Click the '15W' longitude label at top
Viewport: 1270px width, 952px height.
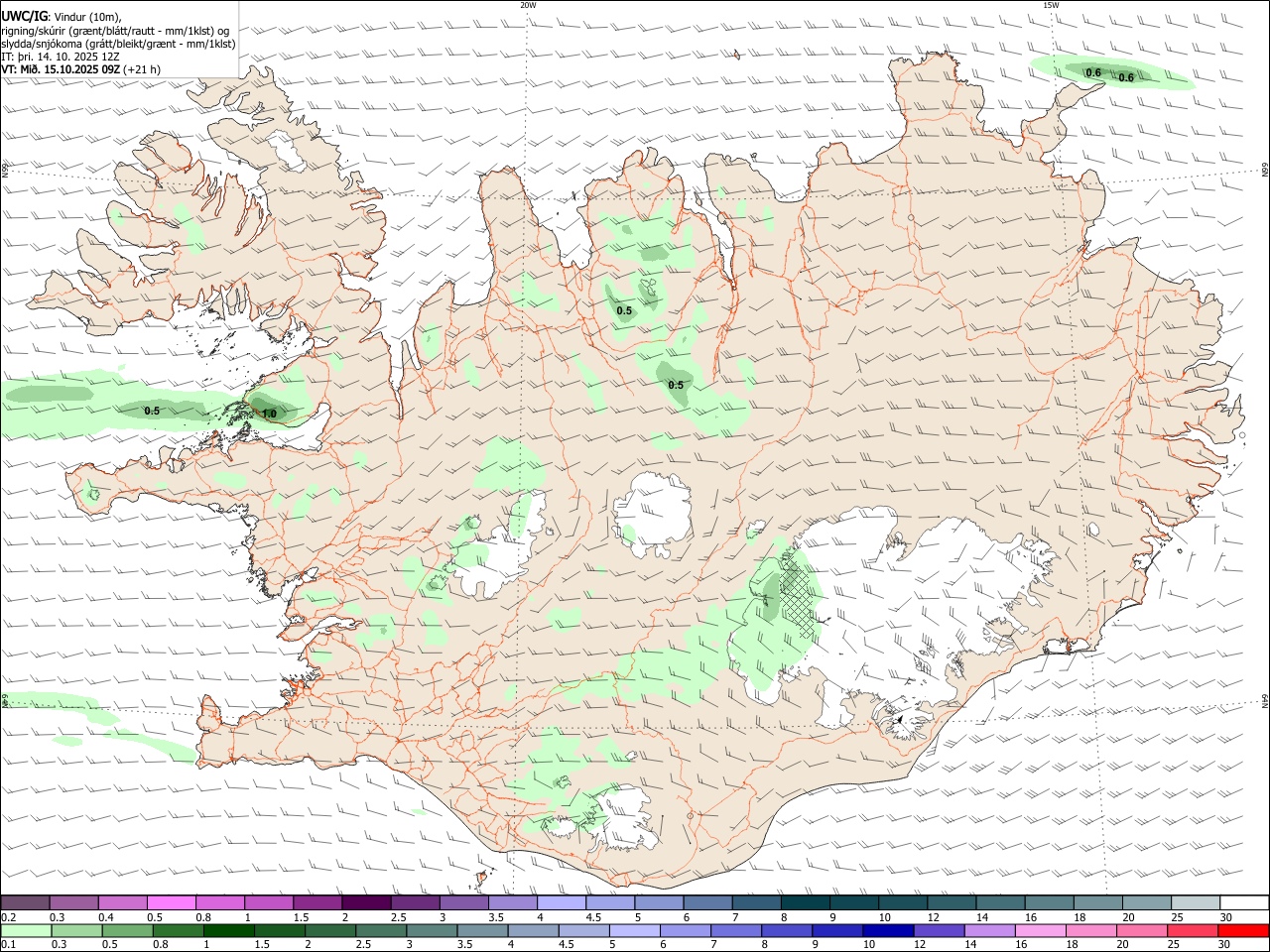coord(1051,5)
